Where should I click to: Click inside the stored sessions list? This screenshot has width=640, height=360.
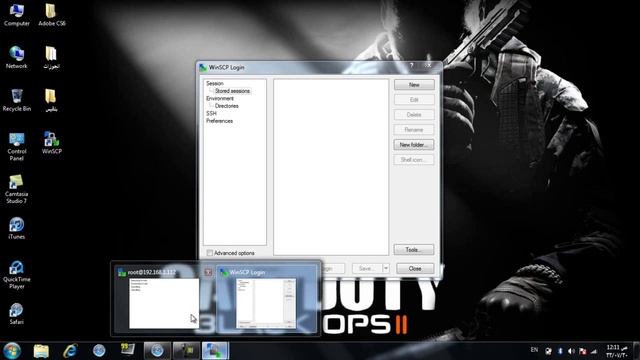coord(331,167)
